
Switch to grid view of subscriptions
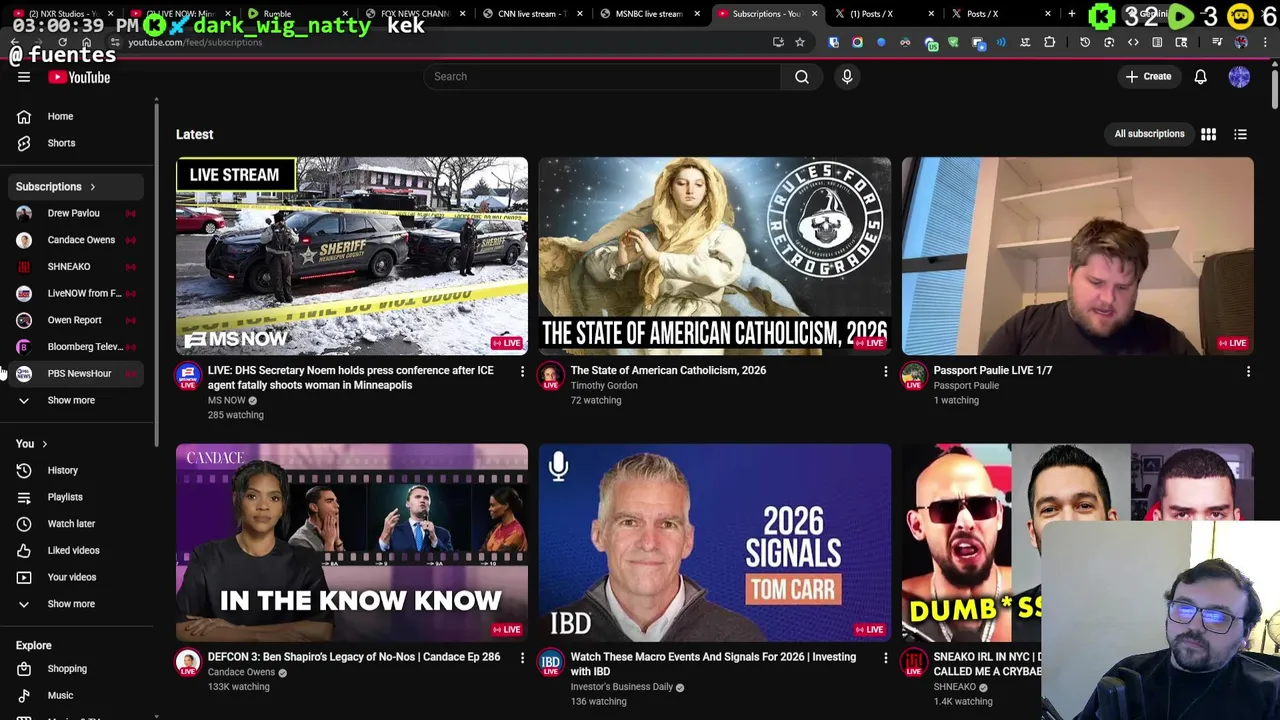point(1208,134)
